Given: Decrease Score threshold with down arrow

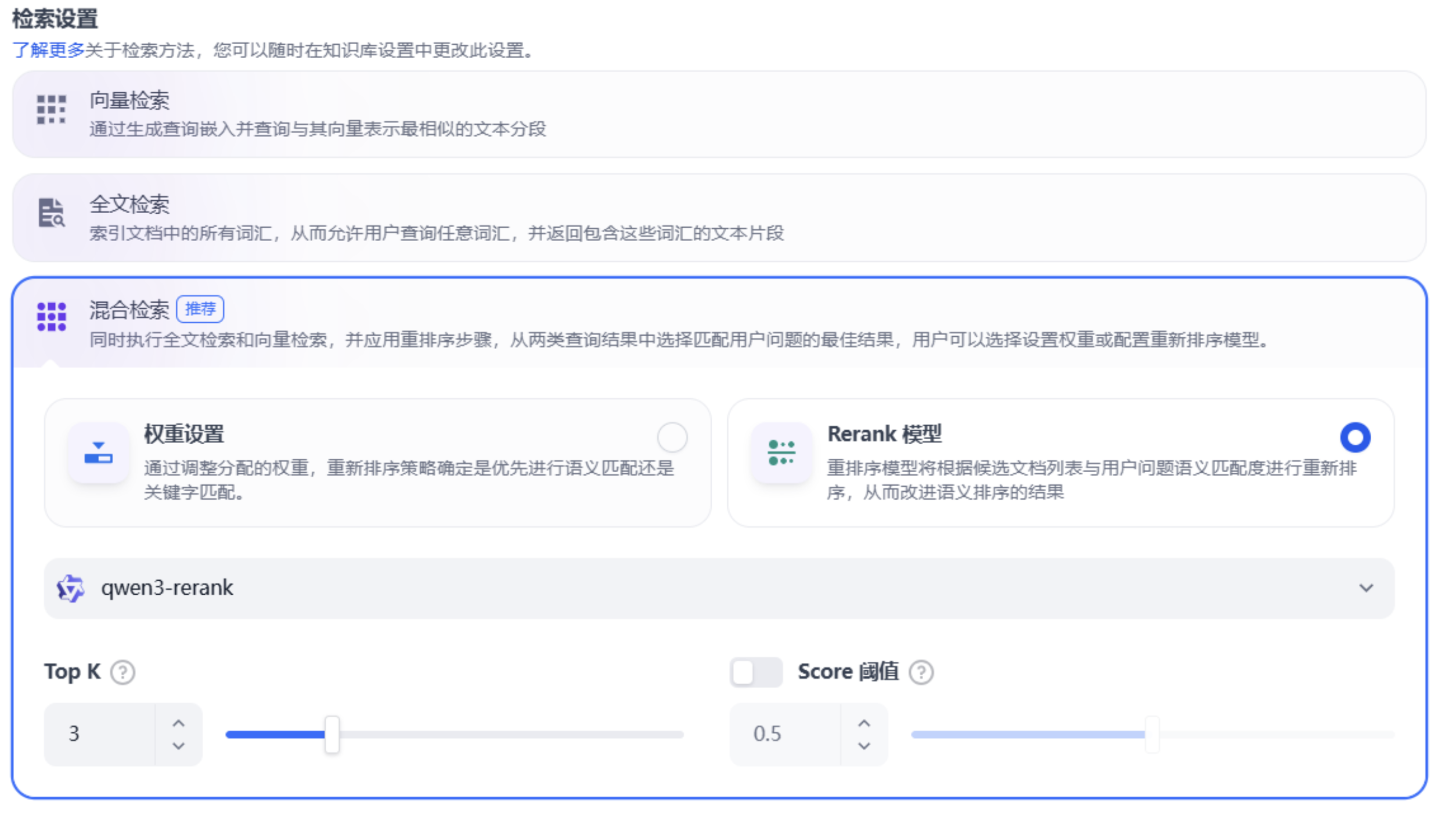Looking at the screenshot, I should tap(864, 746).
